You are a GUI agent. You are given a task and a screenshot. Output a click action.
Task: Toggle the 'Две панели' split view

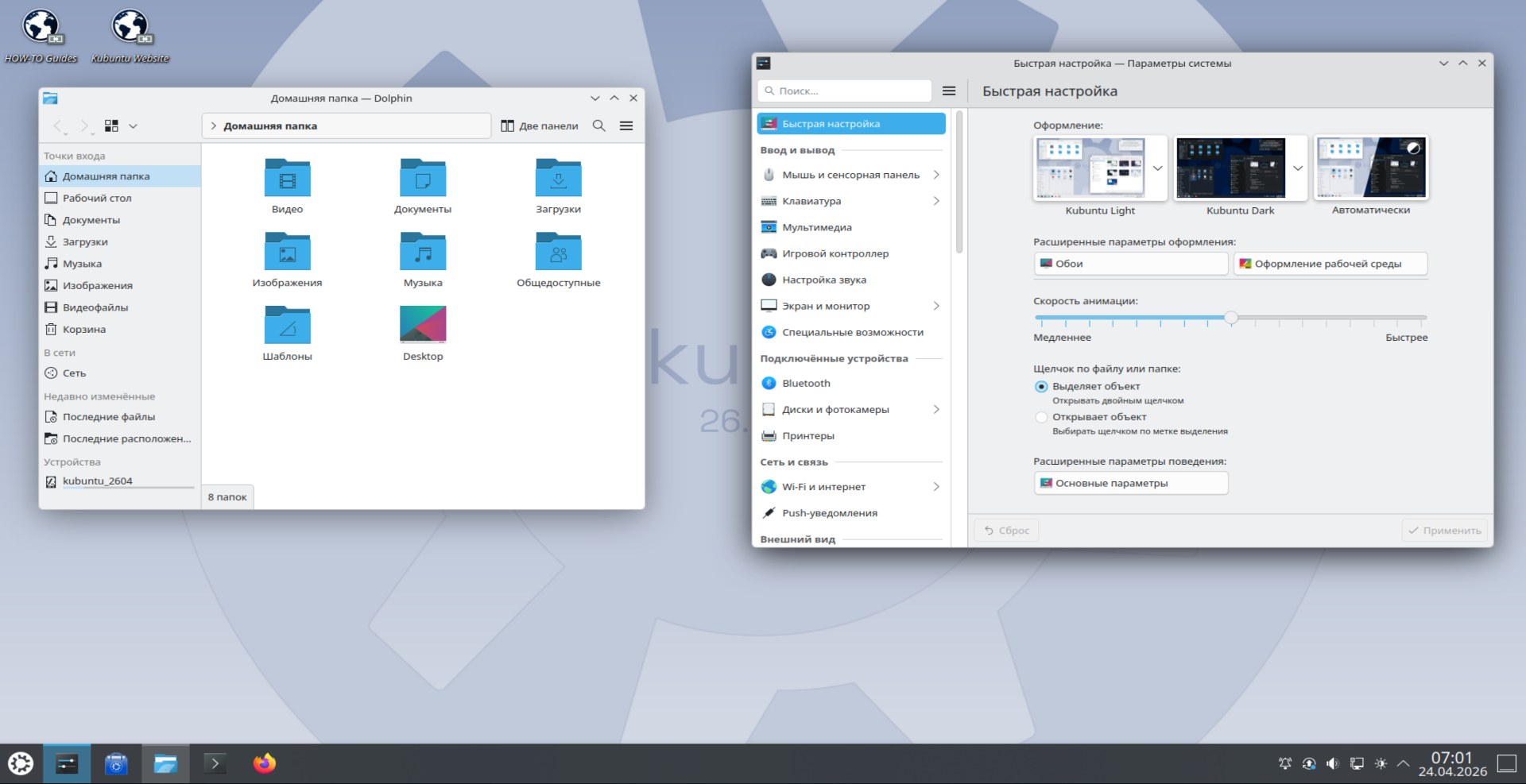tap(540, 126)
